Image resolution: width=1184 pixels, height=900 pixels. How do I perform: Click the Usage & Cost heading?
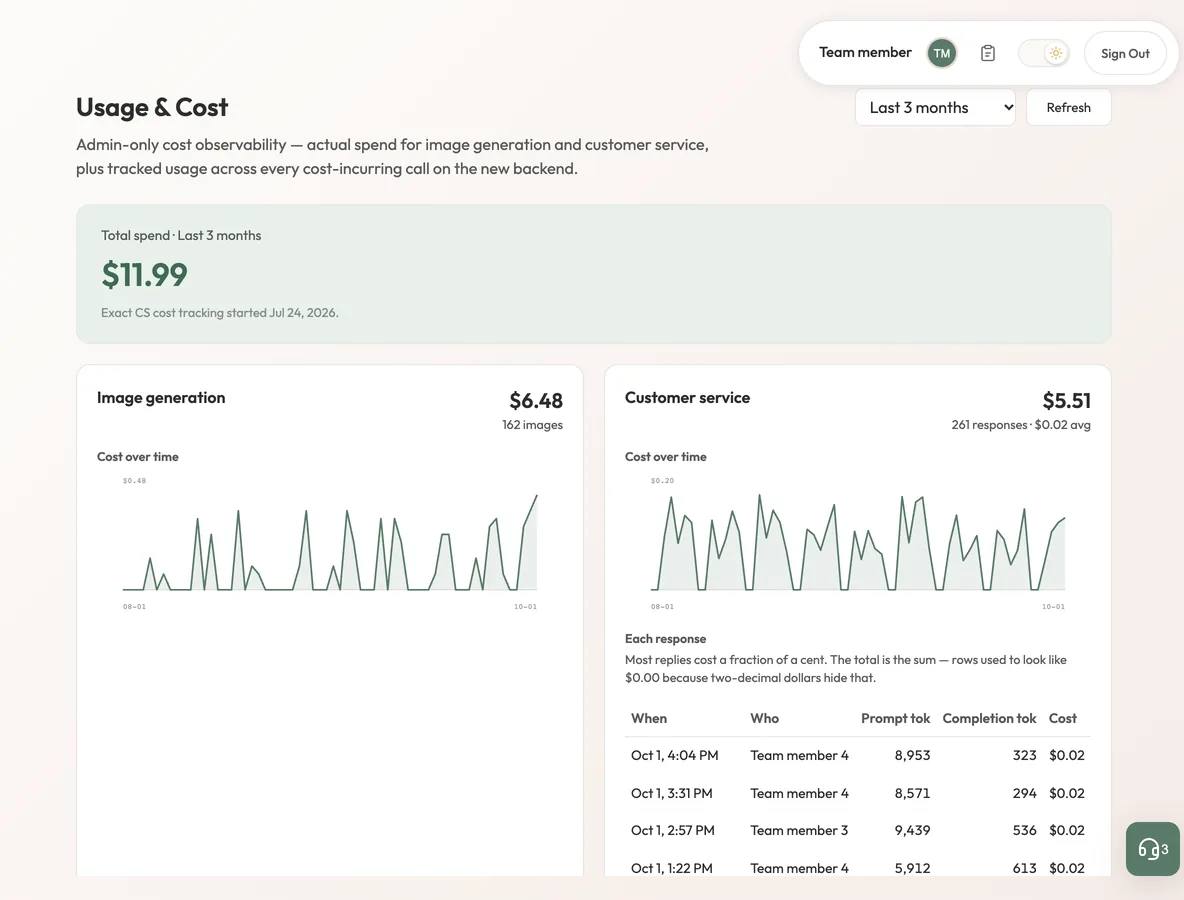click(x=152, y=107)
